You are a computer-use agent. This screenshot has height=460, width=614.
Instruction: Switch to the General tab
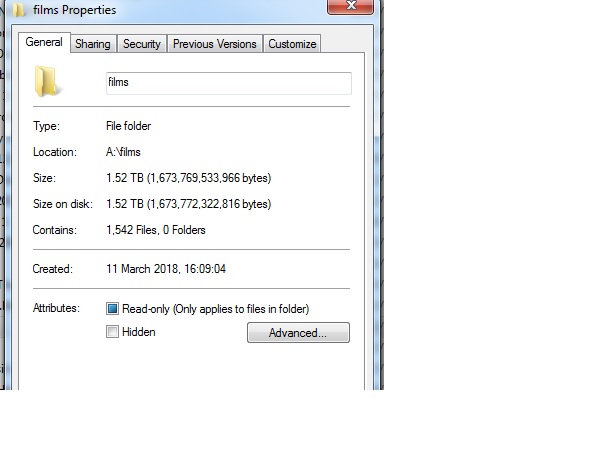pos(44,42)
